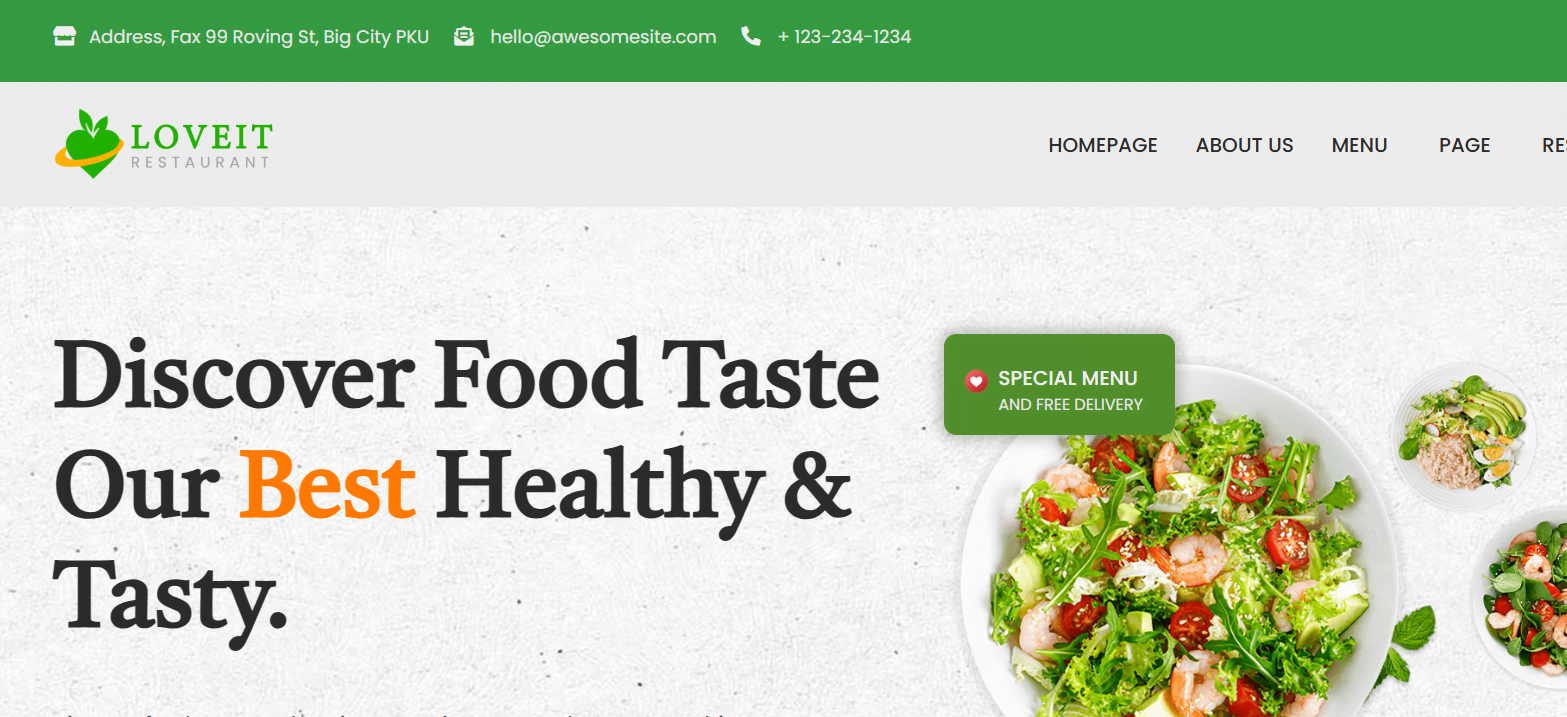Image resolution: width=1567 pixels, height=717 pixels.
Task: Click the green heart Loveit logo
Action: (88, 144)
